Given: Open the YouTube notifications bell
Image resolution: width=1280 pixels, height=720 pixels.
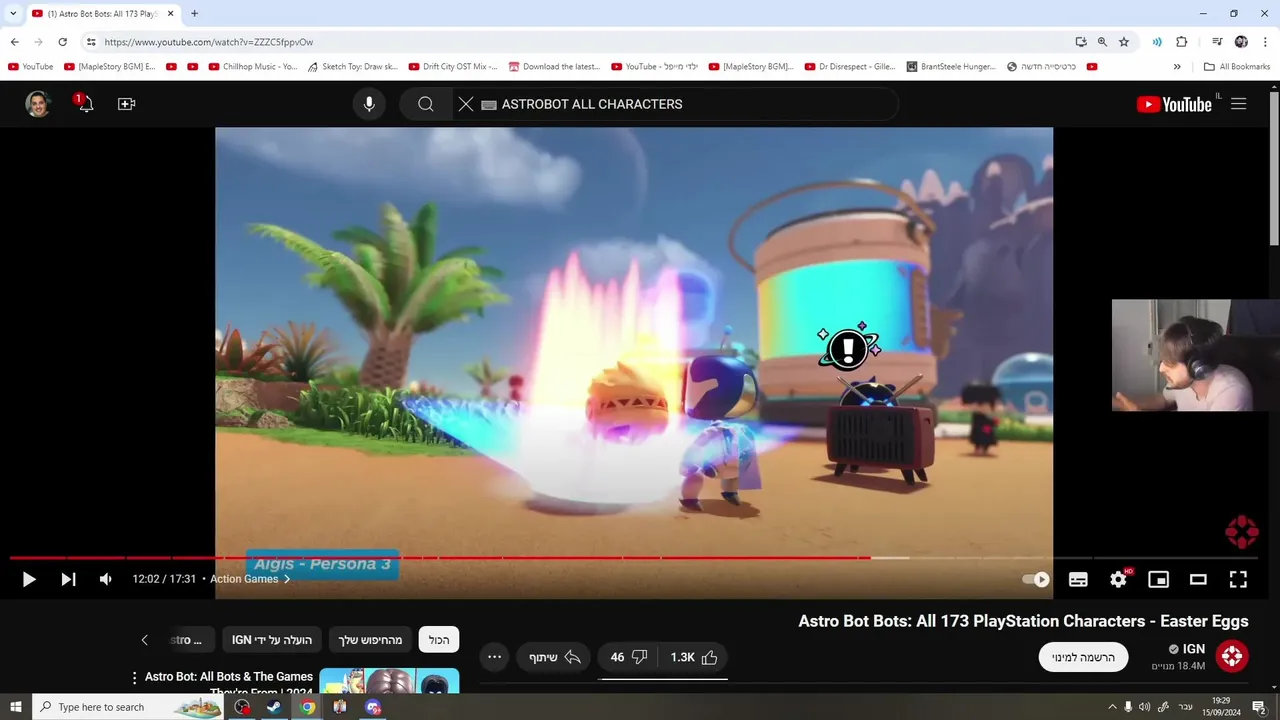Looking at the screenshot, I should tap(85, 103).
